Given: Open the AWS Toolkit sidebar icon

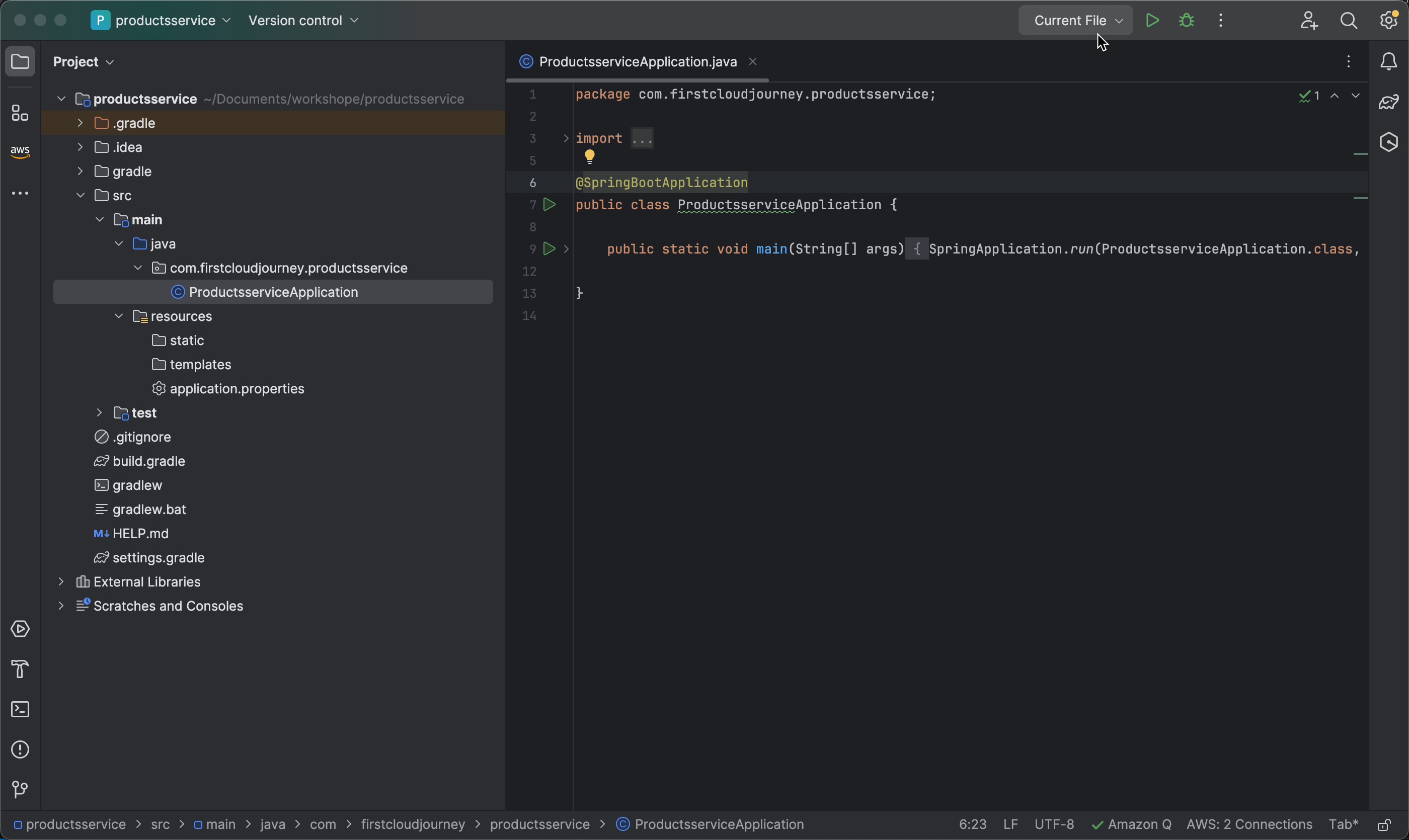Looking at the screenshot, I should 21,151.
